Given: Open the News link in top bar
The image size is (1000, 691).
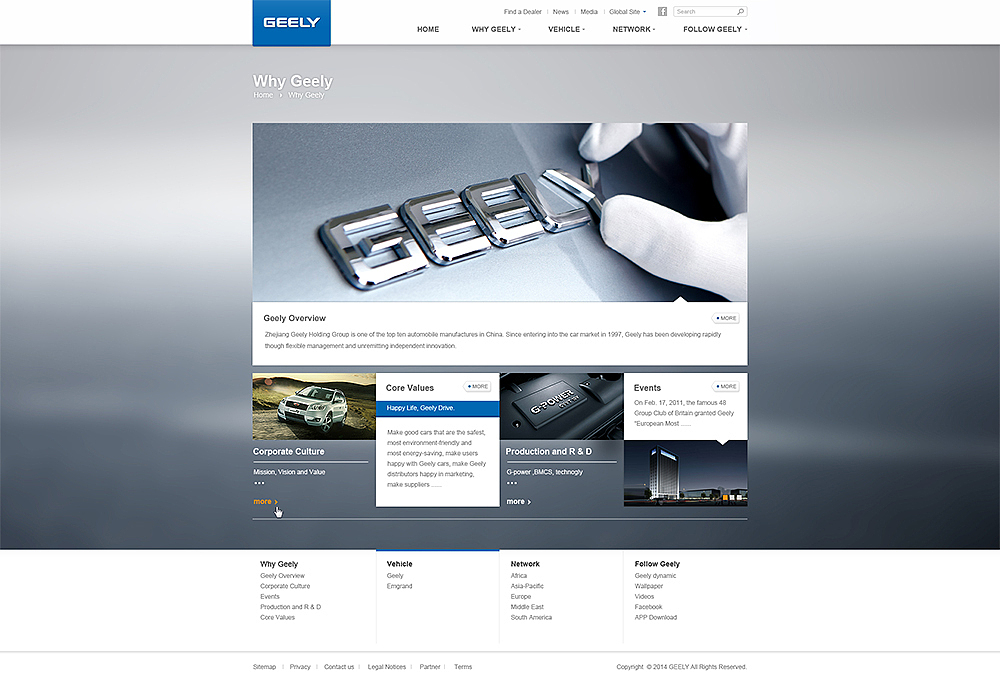Looking at the screenshot, I should (561, 11).
